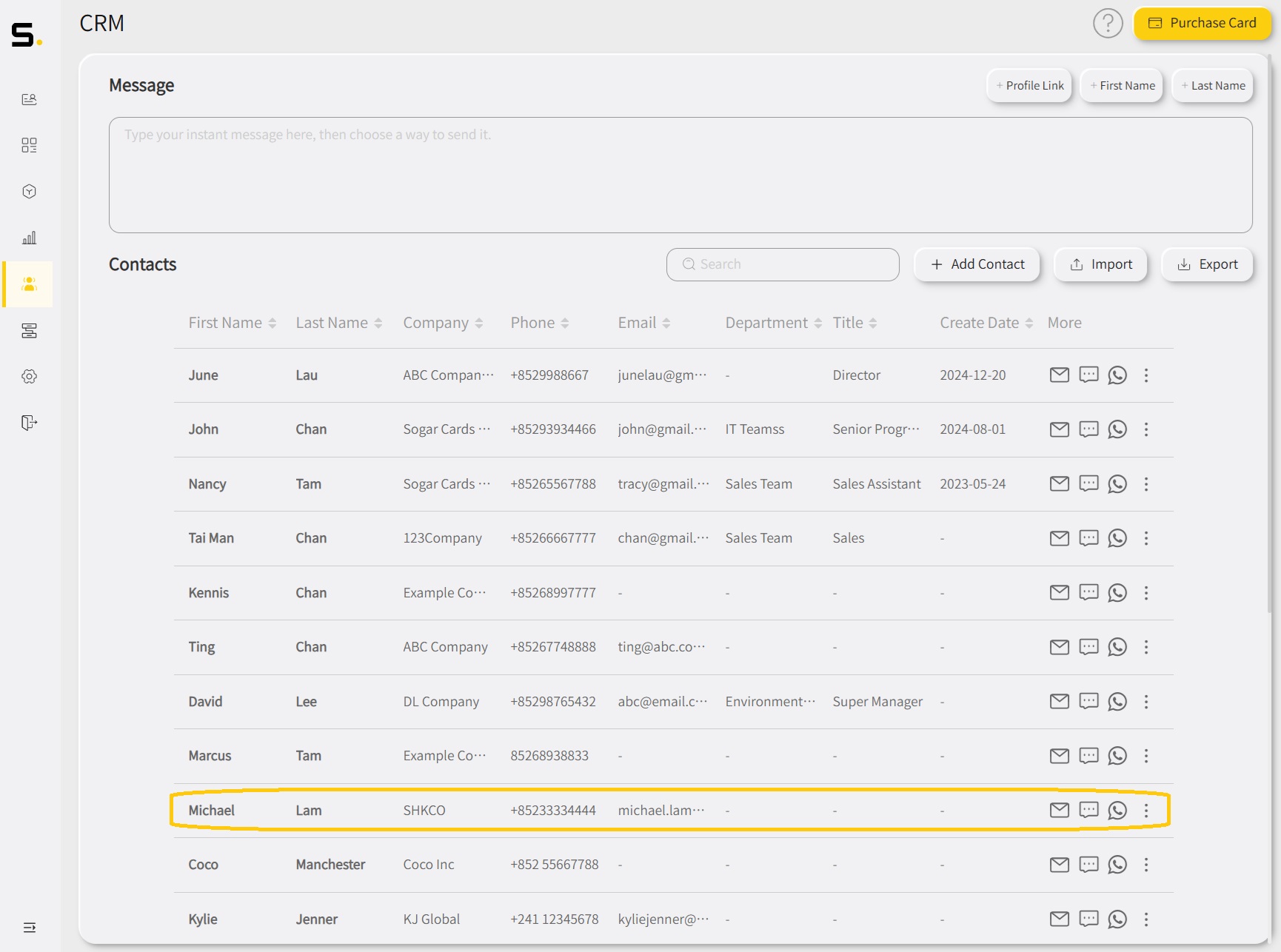
Task: Send email to John Chan
Action: [1060, 429]
